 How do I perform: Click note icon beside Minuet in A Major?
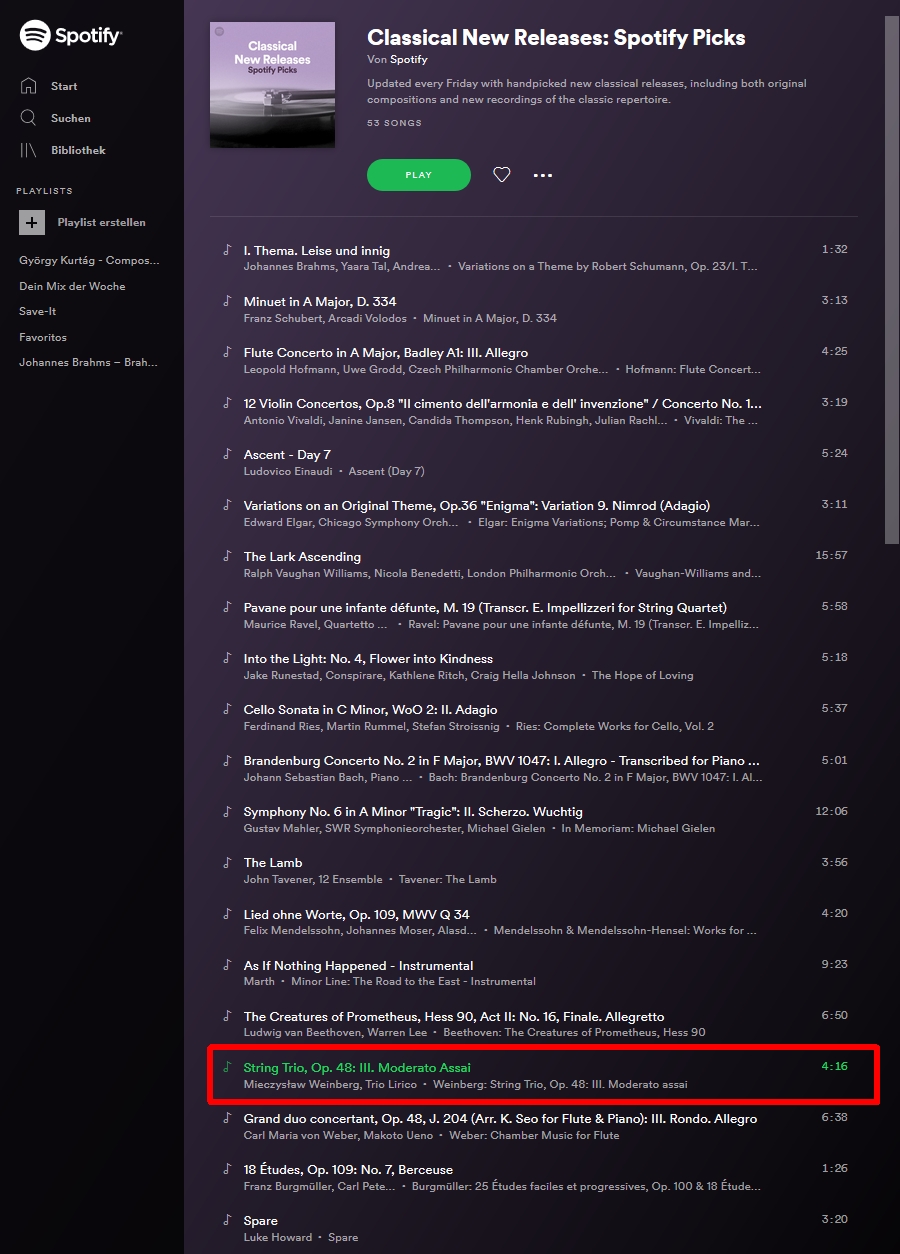(227, 301)
